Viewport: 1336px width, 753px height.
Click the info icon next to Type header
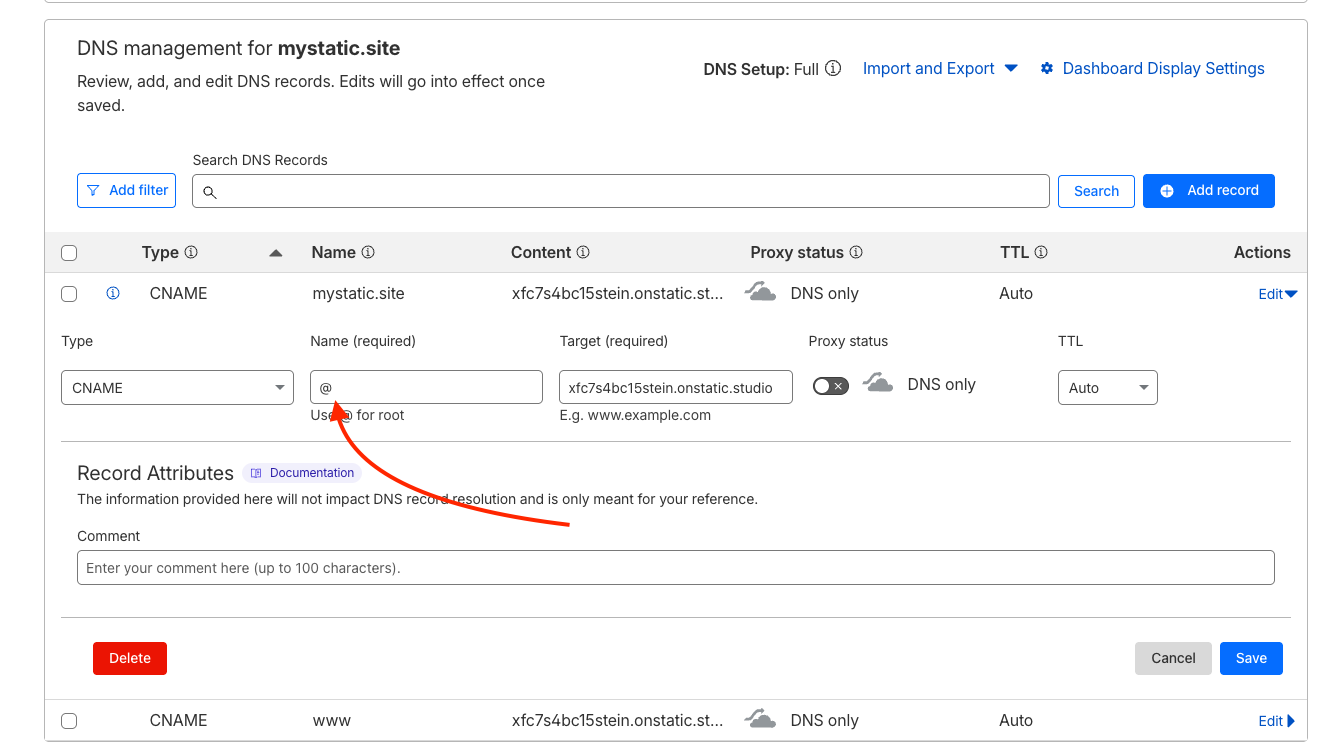pos(191,253)
